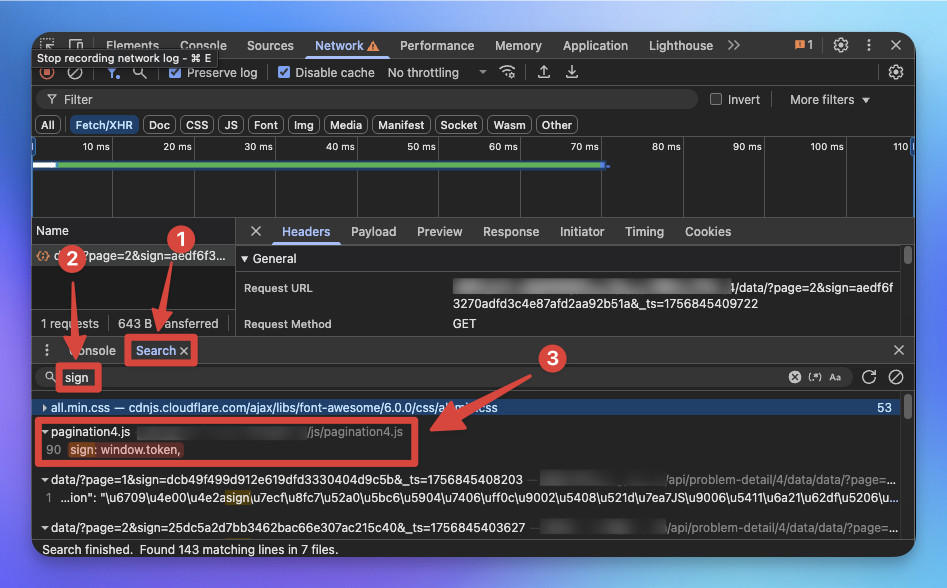Clear the network log
This screenshot has width=947, height=588.
tap(74, 73)
